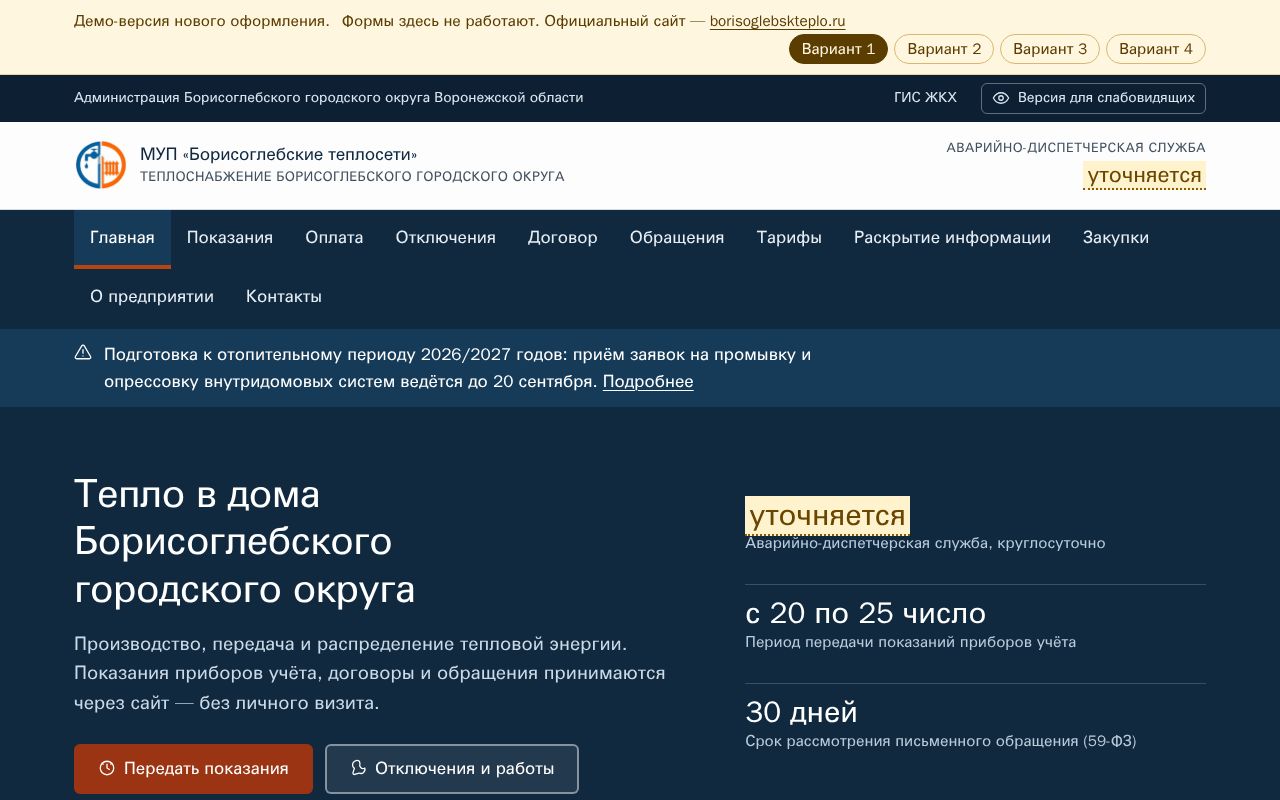Switch to Вариант 4 design
This screenshot has height=800, width=1280.
[x=1156, y=49]
